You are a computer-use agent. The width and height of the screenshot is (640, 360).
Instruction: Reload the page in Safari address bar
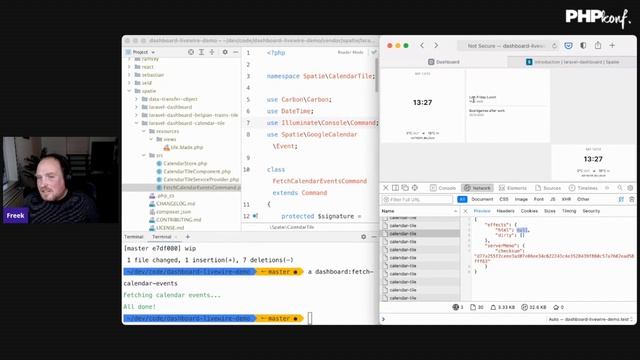(x=554, y=46)
